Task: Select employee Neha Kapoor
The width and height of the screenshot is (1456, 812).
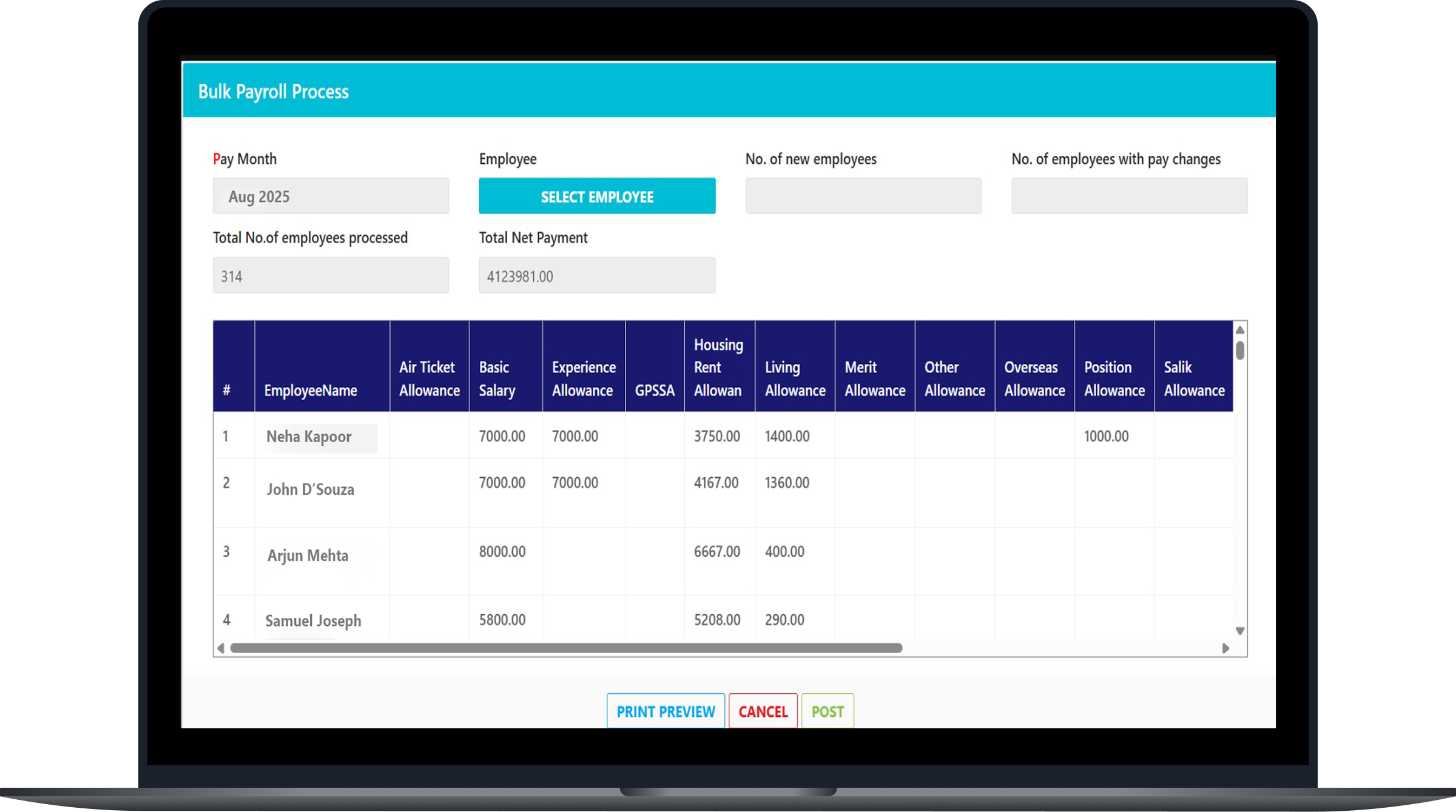Action: point(309,437)
